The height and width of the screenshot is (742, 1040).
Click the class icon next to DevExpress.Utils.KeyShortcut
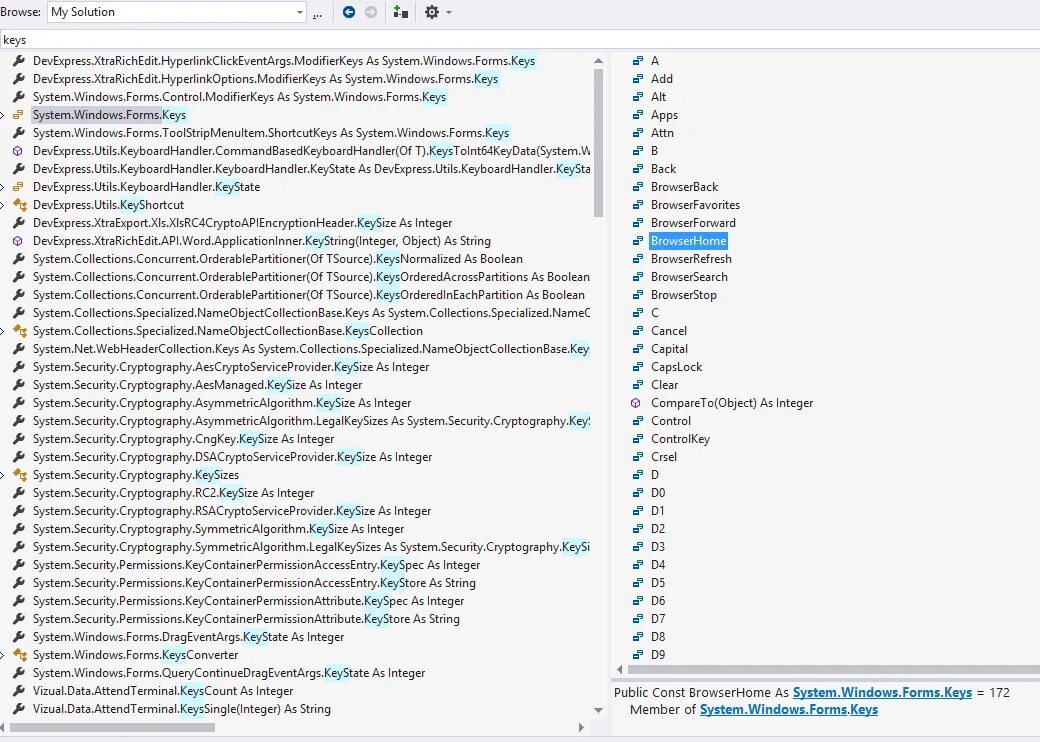point(19,205)
